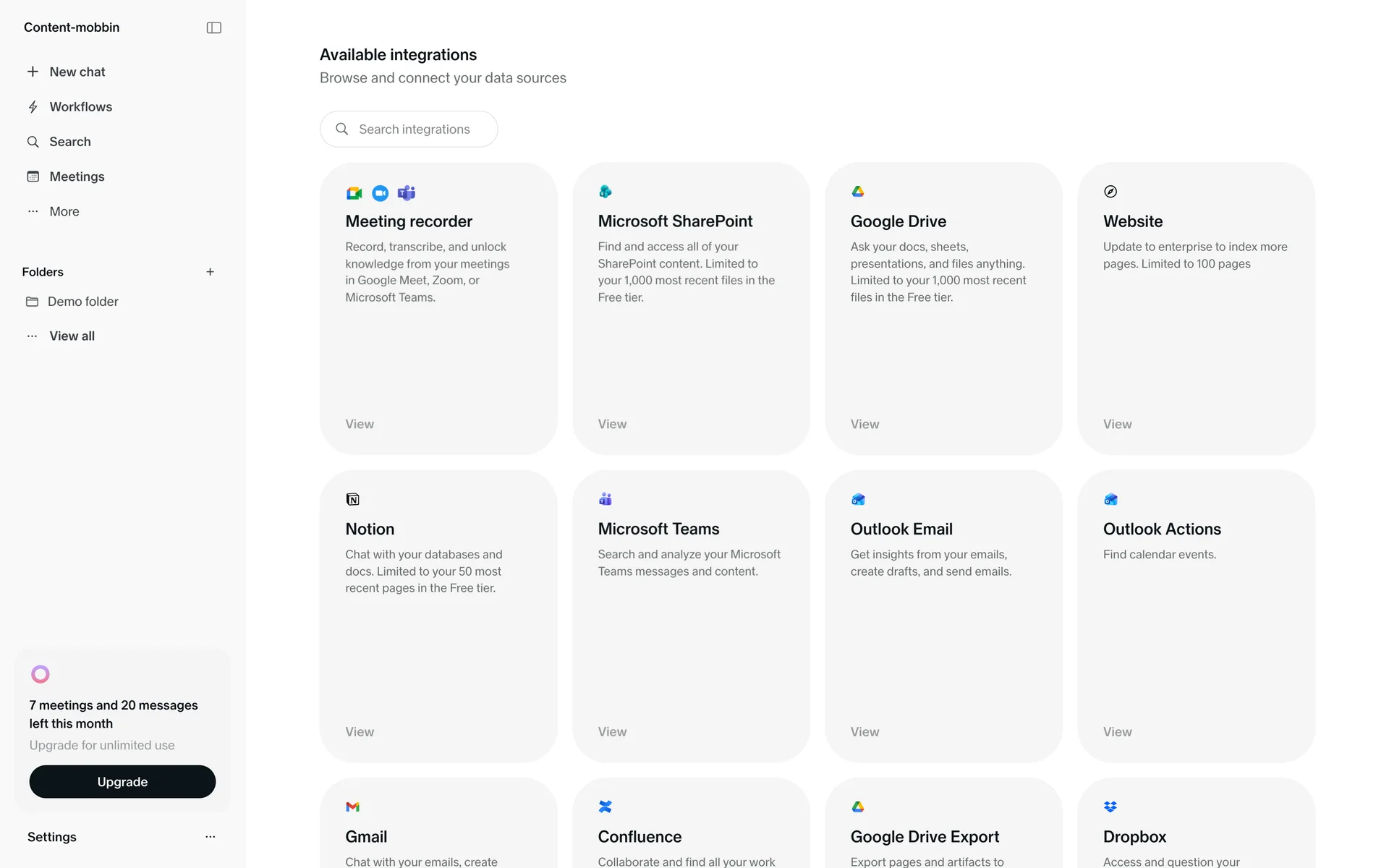
Task: Start a New chat
Action: pyautogui.click(x=77, y=72)
